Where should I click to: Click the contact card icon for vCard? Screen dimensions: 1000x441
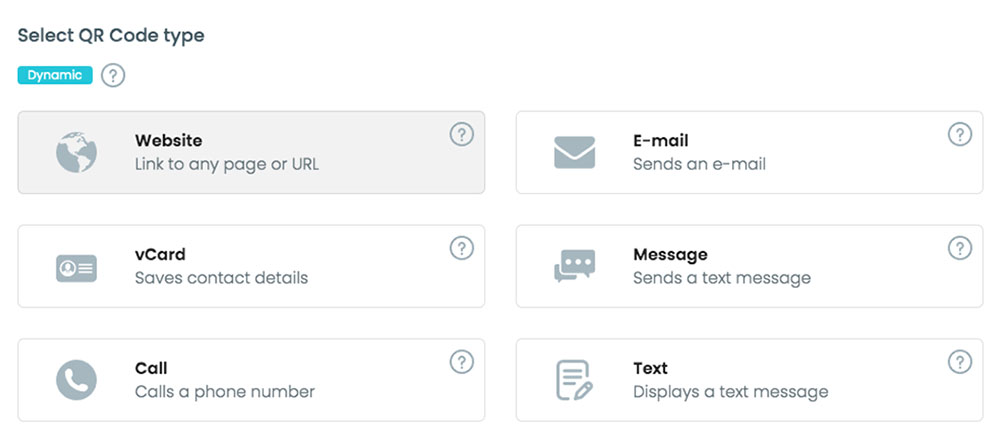[x=77, y=268]
